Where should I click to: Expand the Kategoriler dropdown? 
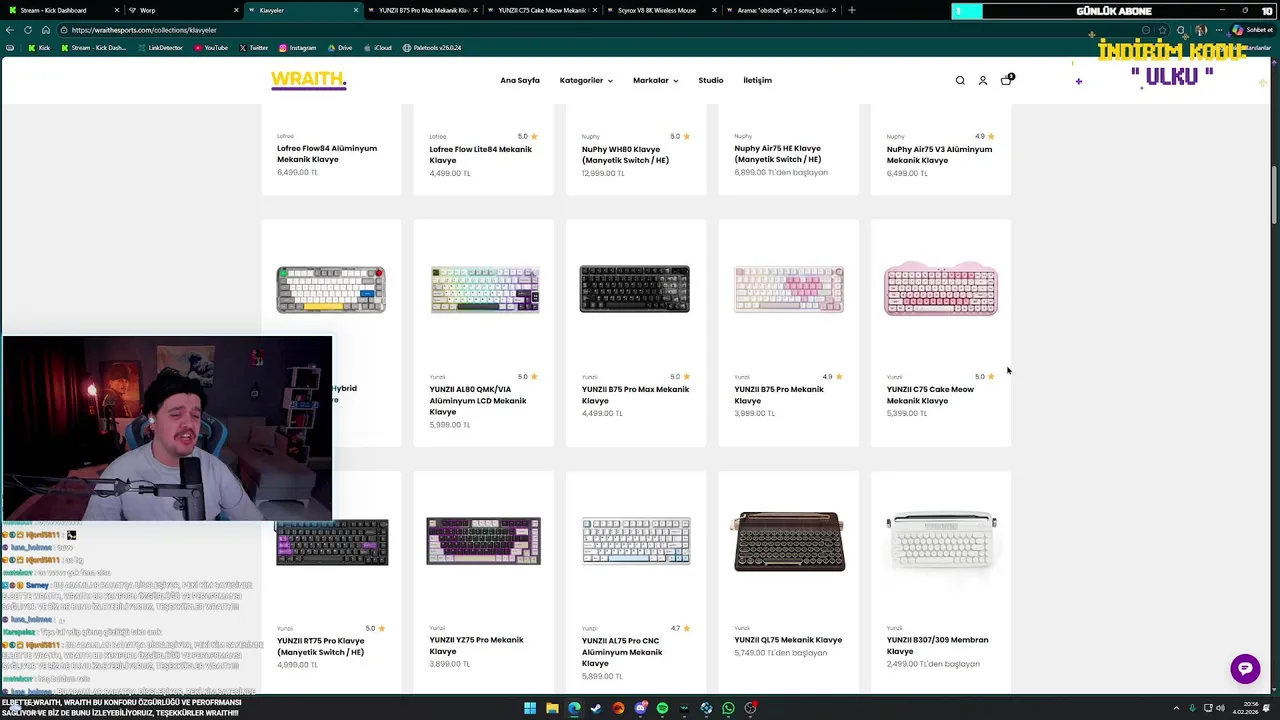(586, 80)
